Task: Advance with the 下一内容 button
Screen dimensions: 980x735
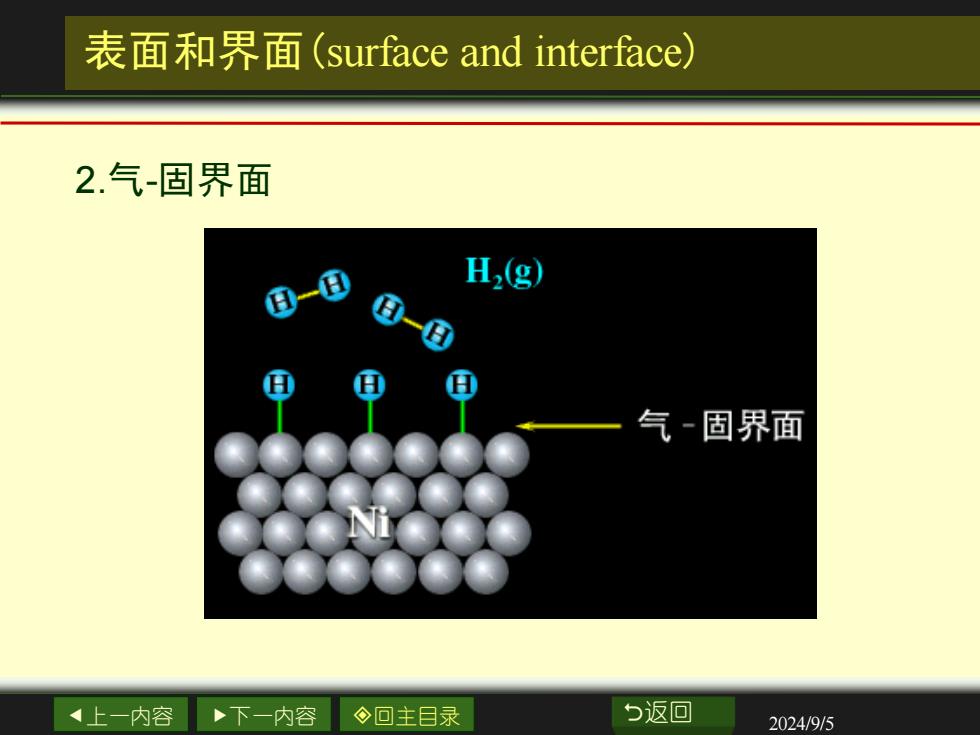Action: pyautogui.click(x=264, y=714)
